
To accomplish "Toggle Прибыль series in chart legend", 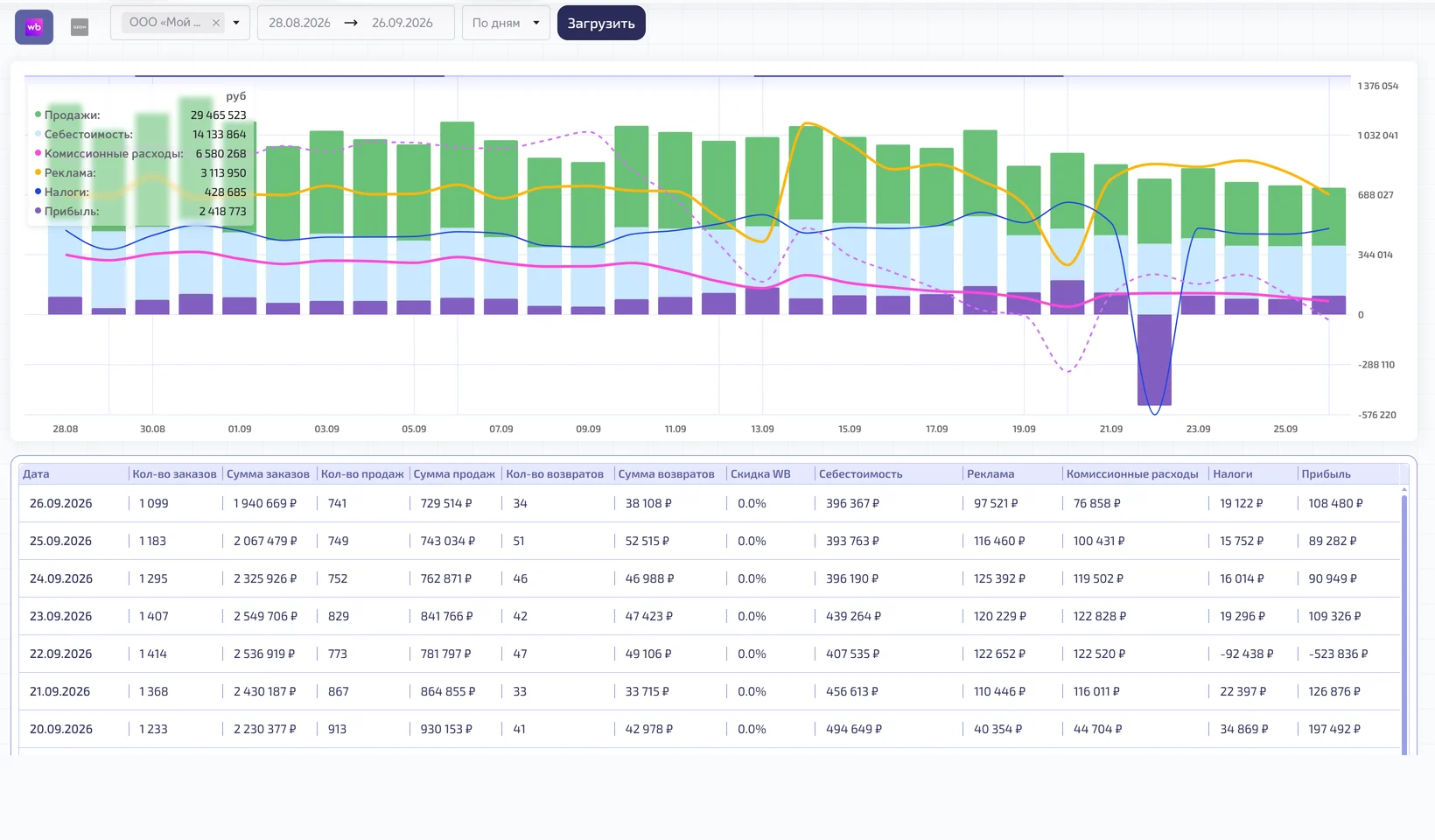I will pos(66,211).
